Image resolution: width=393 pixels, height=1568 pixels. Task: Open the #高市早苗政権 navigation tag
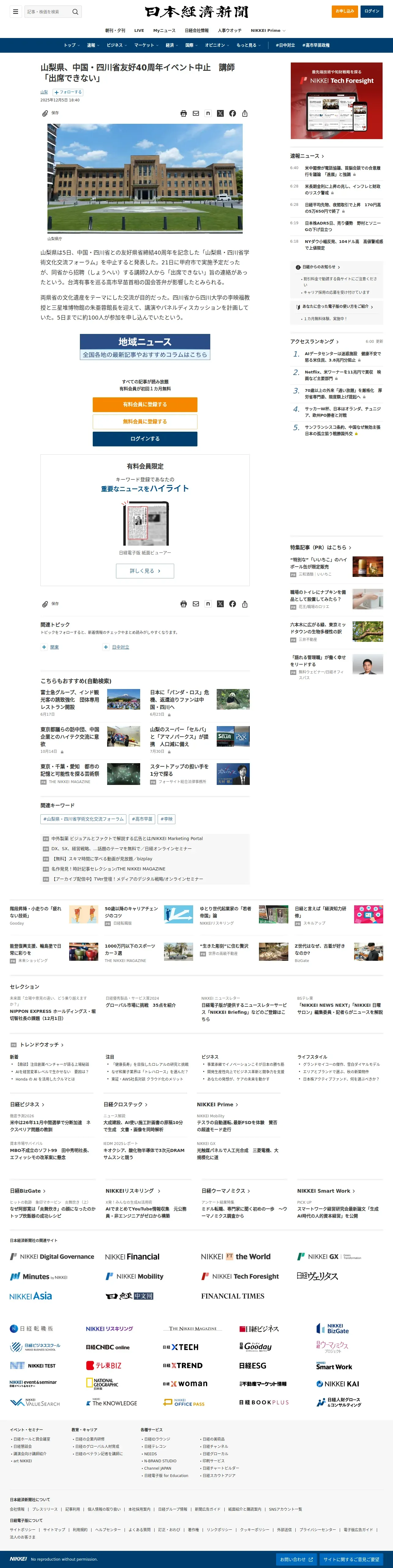316,45
